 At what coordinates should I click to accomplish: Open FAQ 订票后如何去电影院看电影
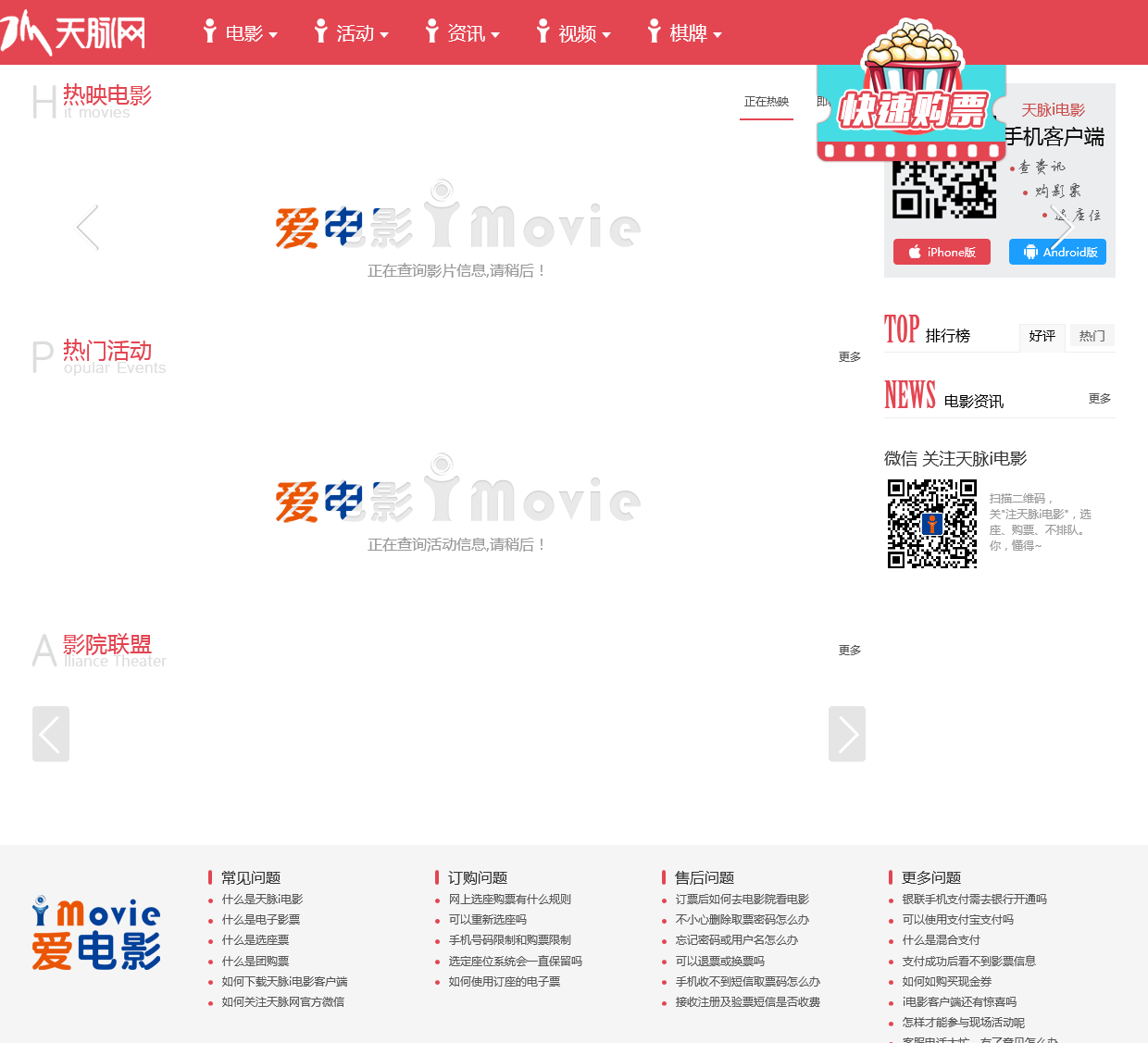point(742,900)
